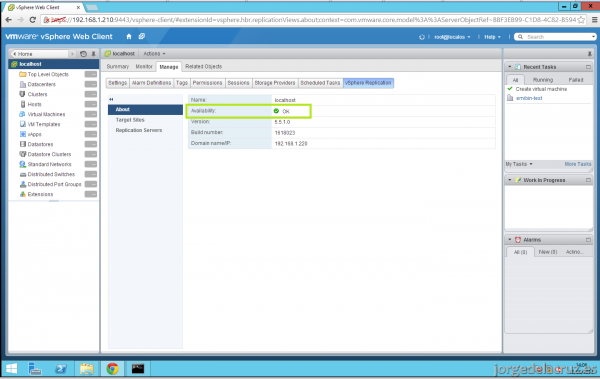Viewport: 600px width, 379px height.
Task: Open the Help dropdown menu
Action: point(492,37)
